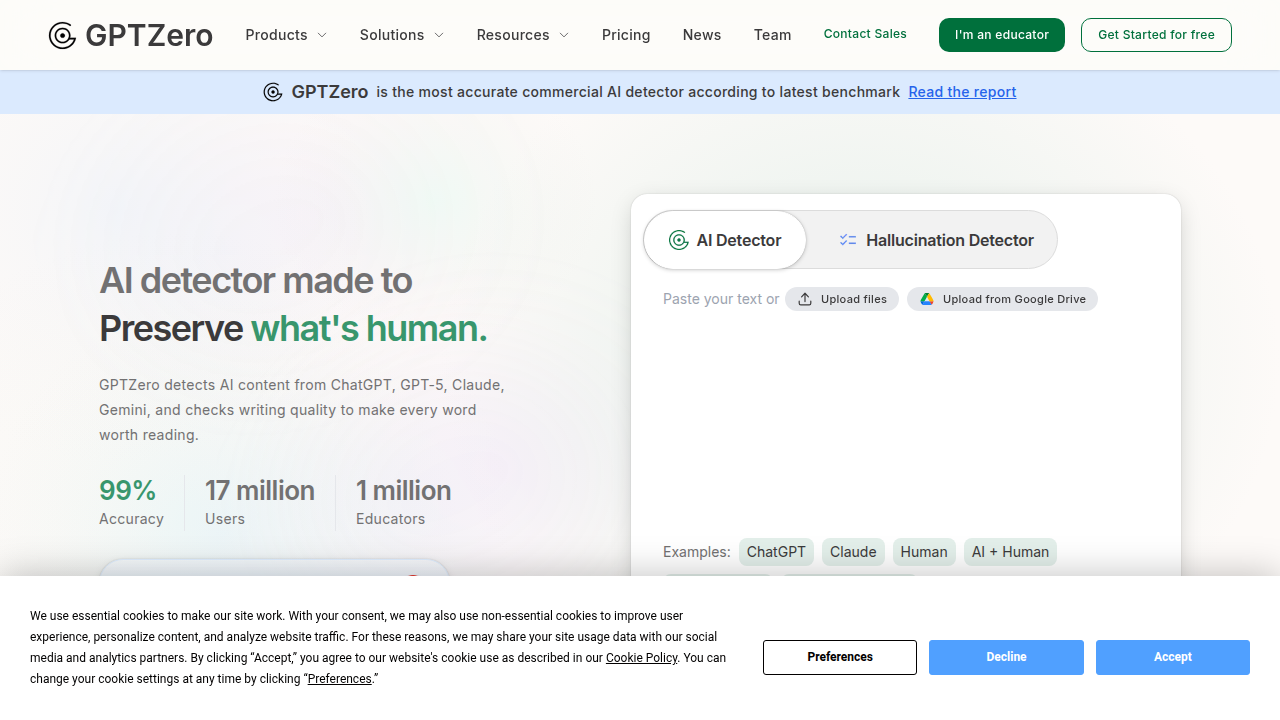Load the ChatGPT example
The width and height of the screenshot is (1280, 720).
click(x=776, y=552)
